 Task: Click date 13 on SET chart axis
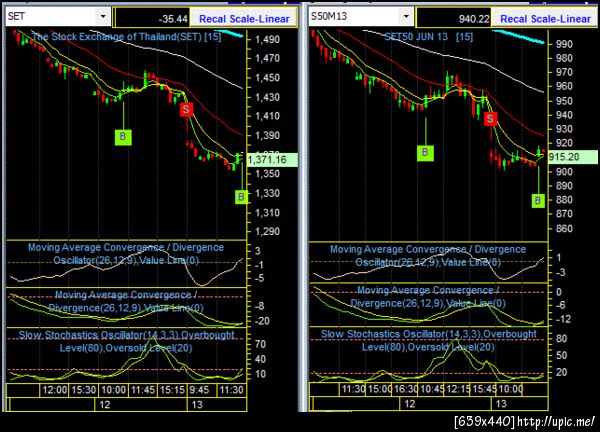(x=197, y=404)
